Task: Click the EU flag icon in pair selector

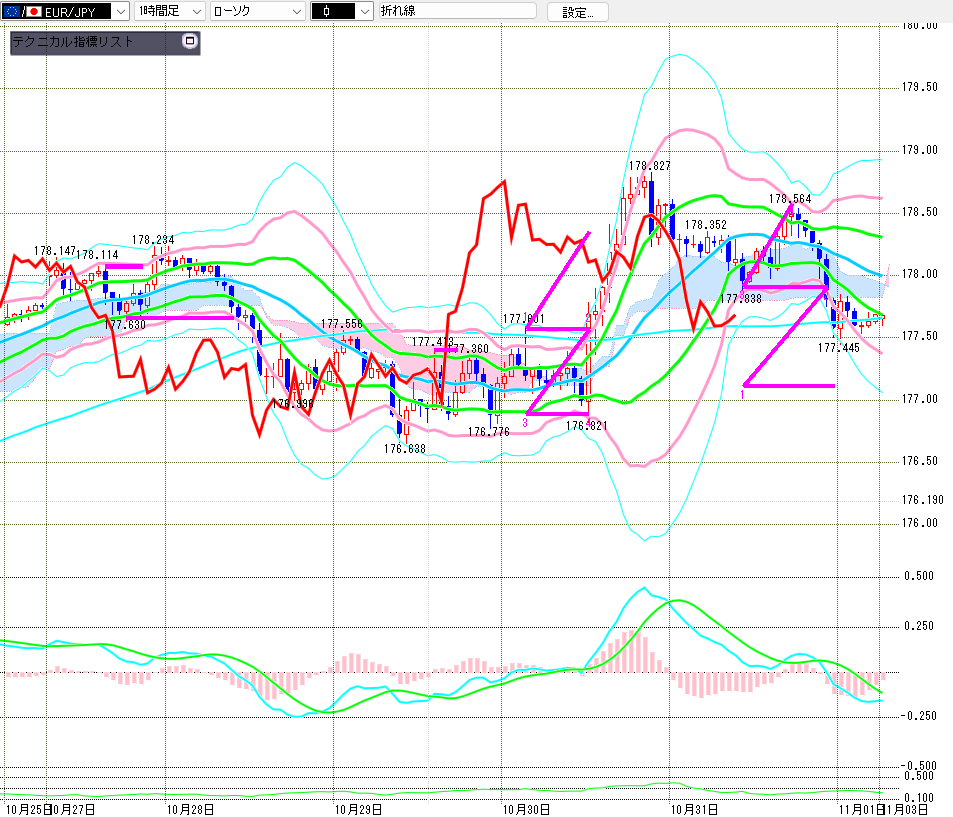Action: point(11,12)
